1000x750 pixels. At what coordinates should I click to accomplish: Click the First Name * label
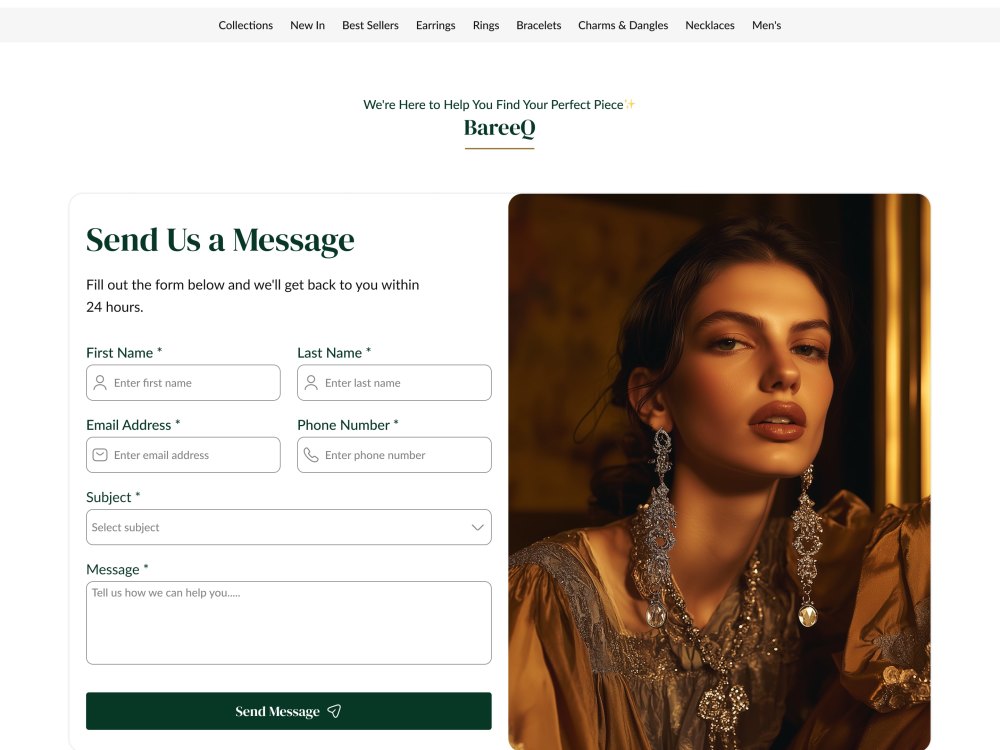[124, 353]
